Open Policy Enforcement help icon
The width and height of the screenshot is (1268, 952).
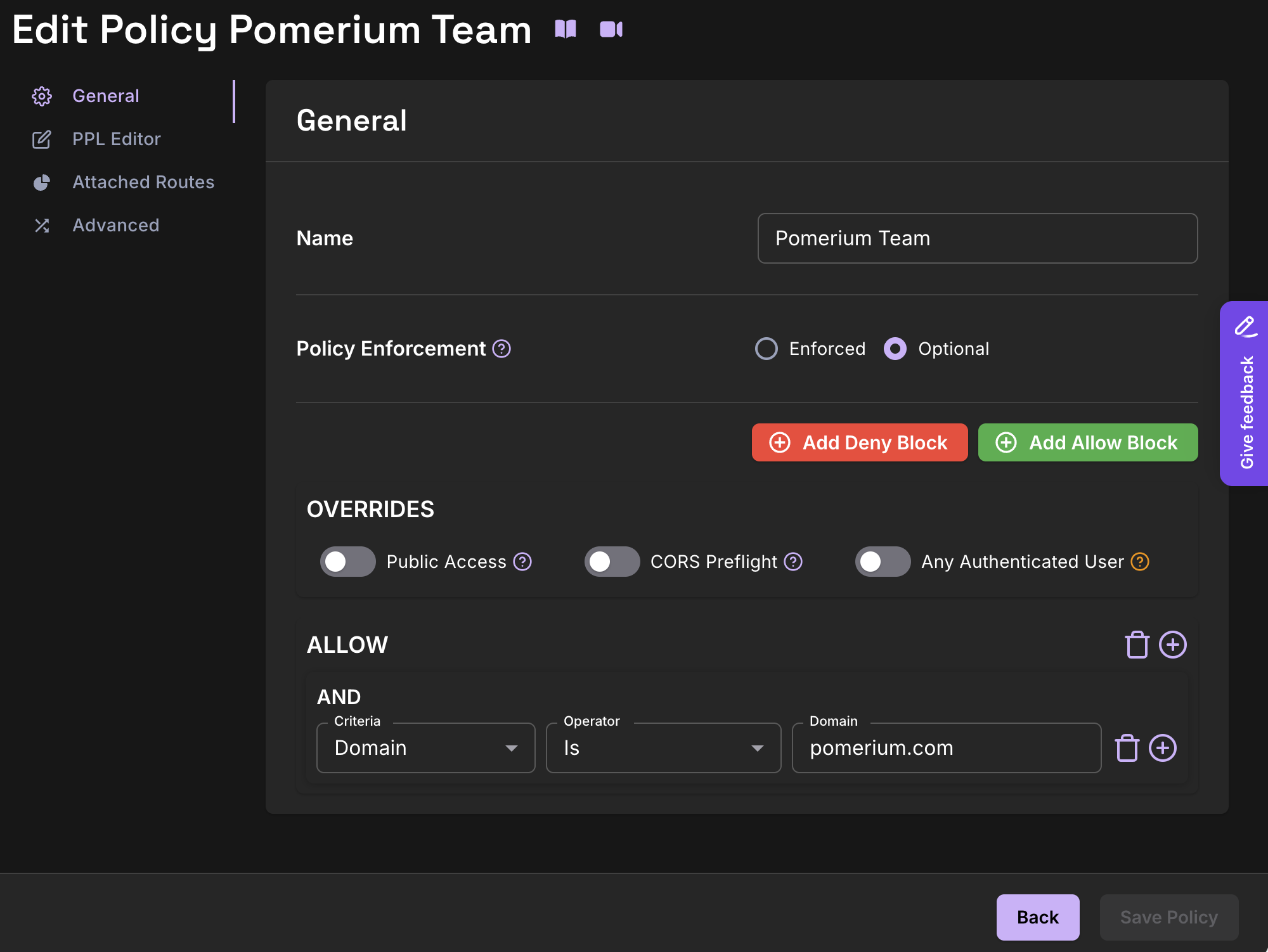501,349
